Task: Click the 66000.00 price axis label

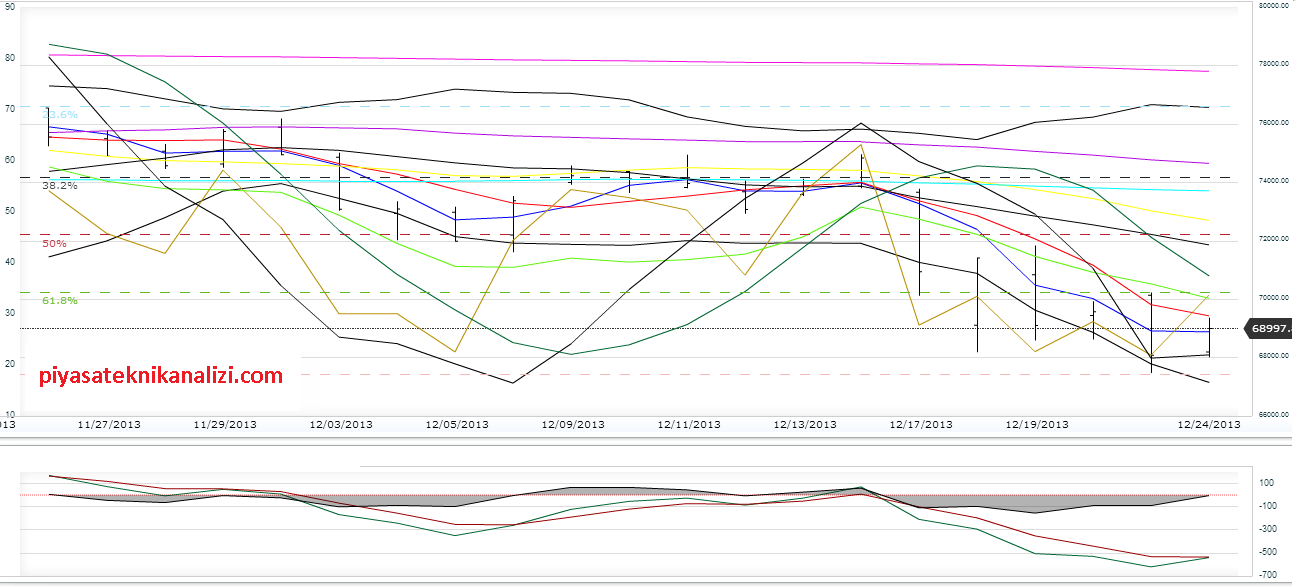Action: [x=1271, y=415]
